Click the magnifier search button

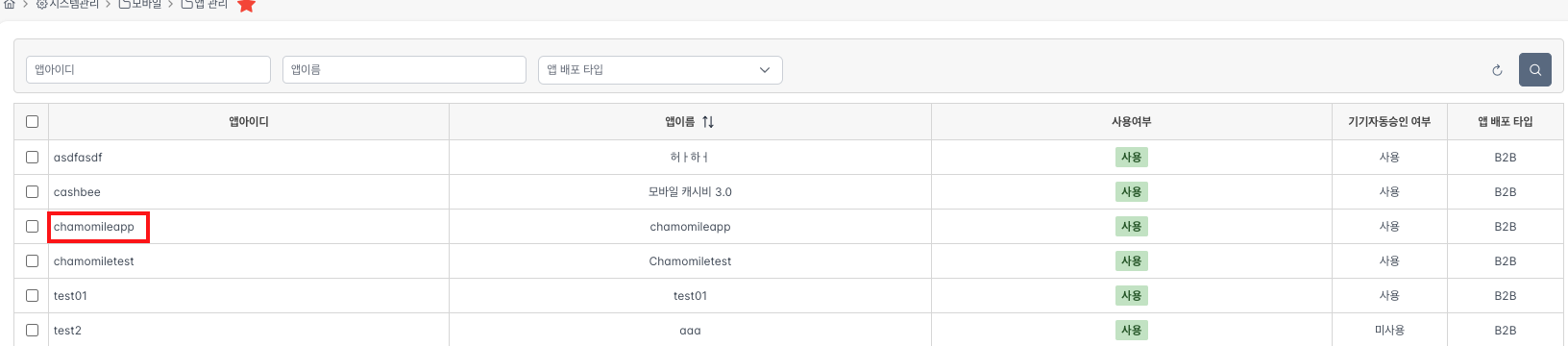tap(1534, 69)
